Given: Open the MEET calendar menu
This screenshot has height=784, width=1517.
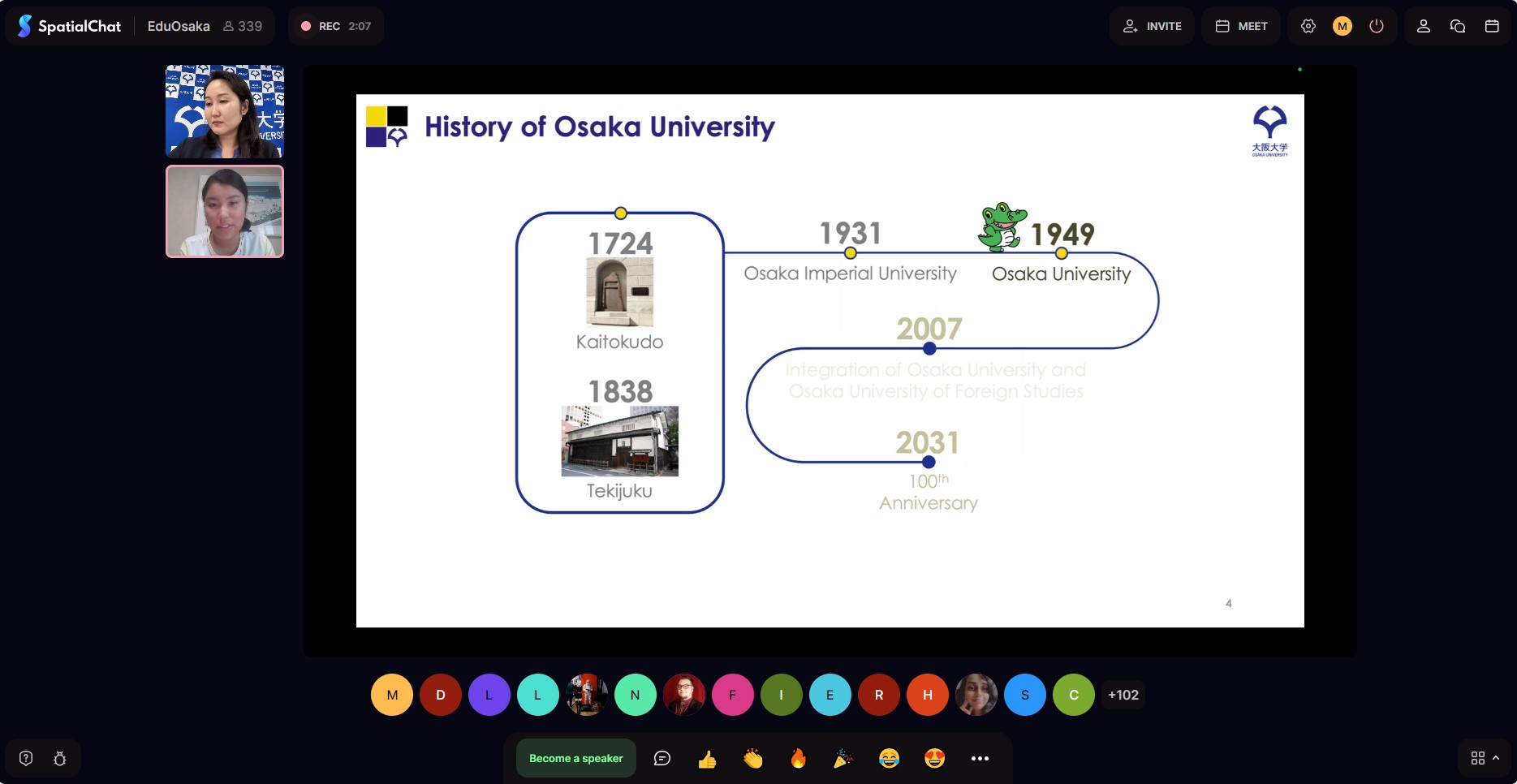Looking at the screenshot, I should [1241, 26].
